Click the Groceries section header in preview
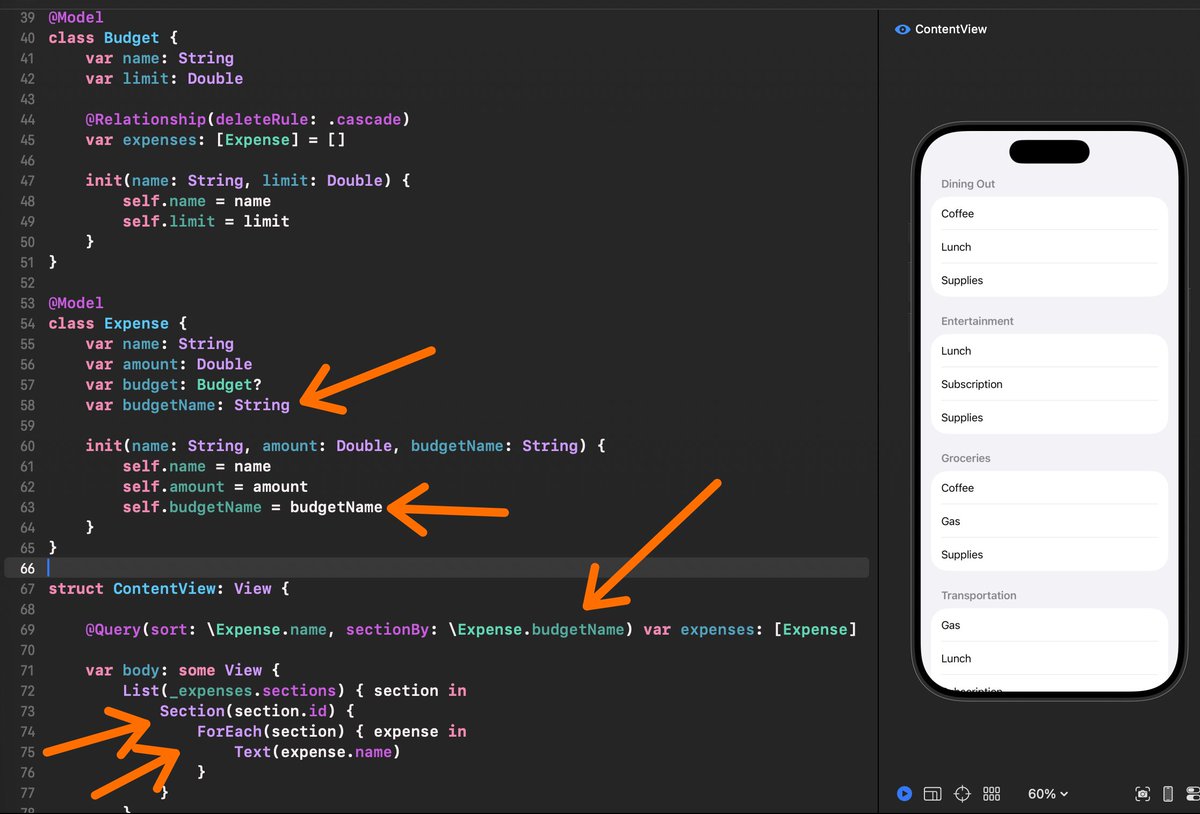 pyautogui.click(x=965, y=458)
